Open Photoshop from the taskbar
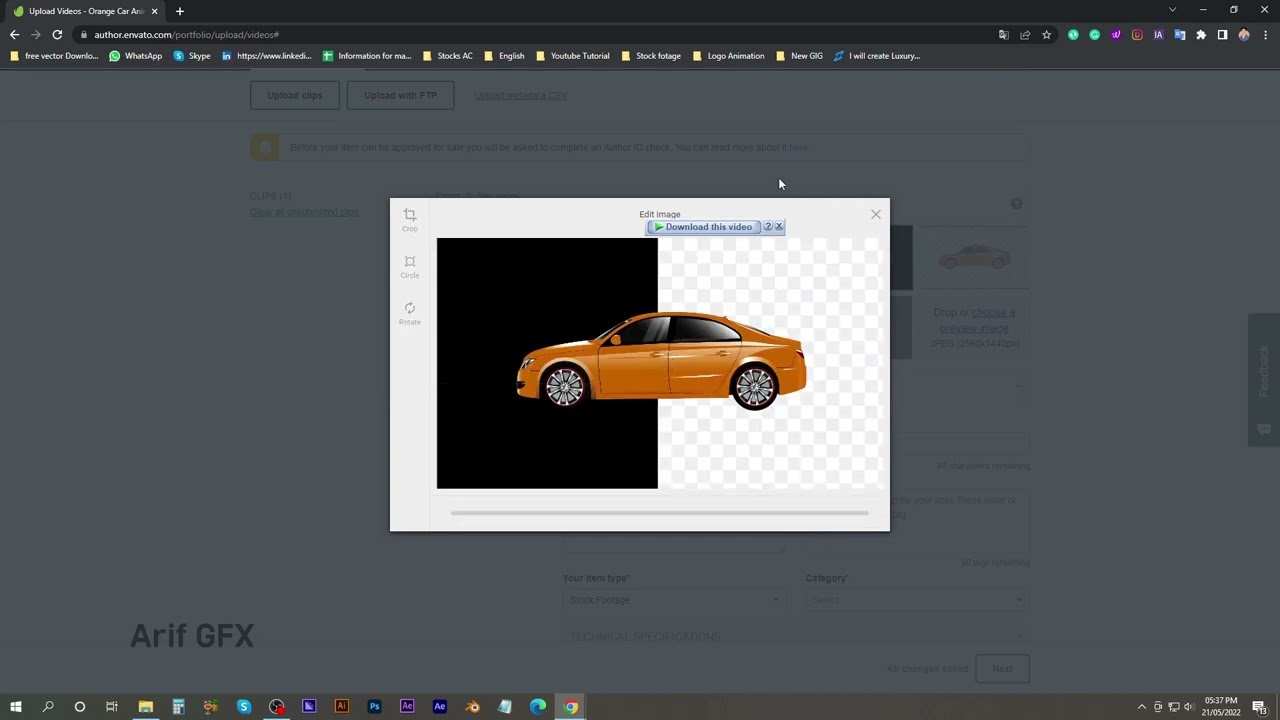The image size is (1280, 720). pos(374,707)
